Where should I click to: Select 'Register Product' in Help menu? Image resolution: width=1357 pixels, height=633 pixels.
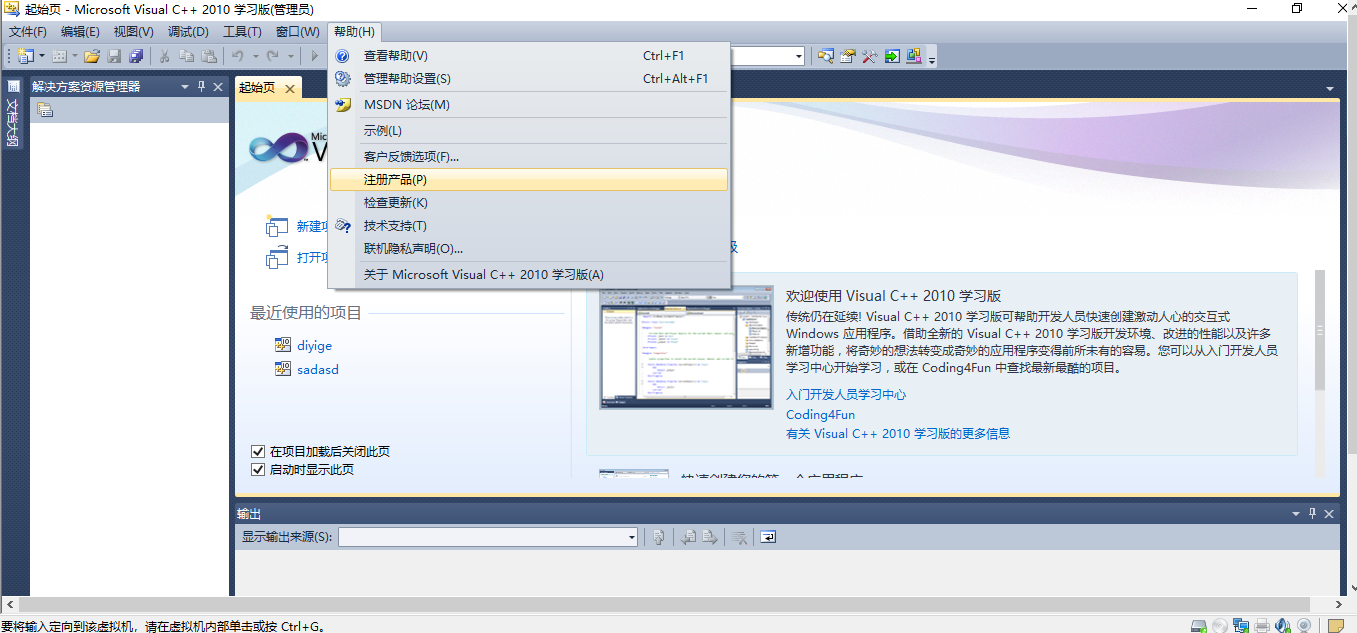[529, 180]
